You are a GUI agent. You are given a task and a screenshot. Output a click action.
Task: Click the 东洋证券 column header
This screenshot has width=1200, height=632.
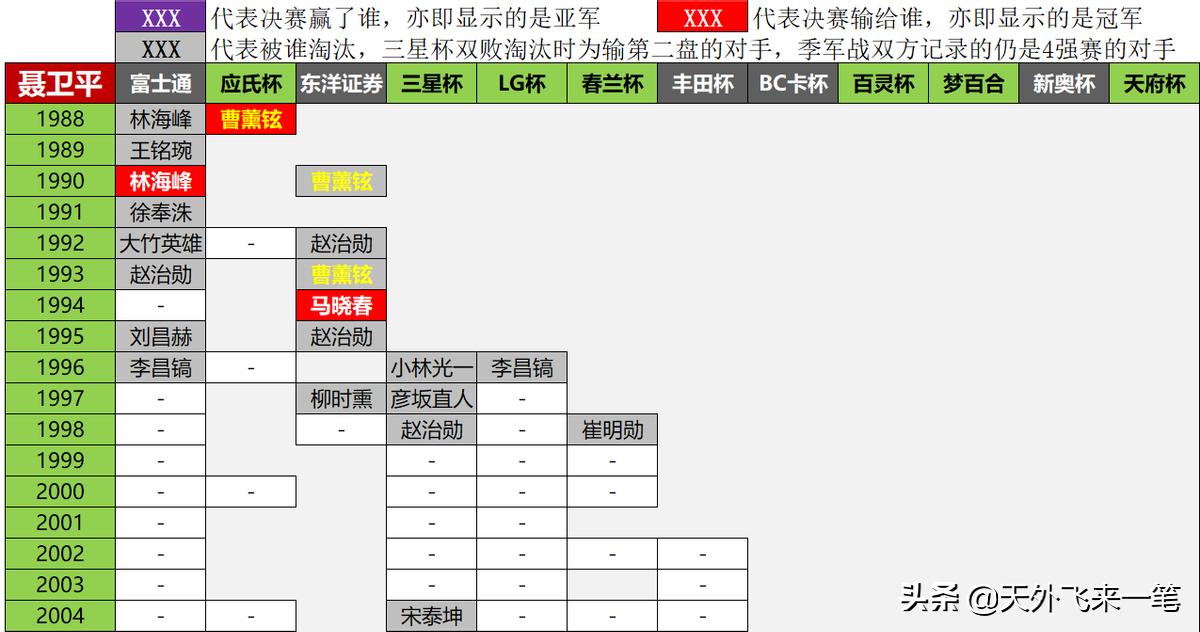pos(340,84)
